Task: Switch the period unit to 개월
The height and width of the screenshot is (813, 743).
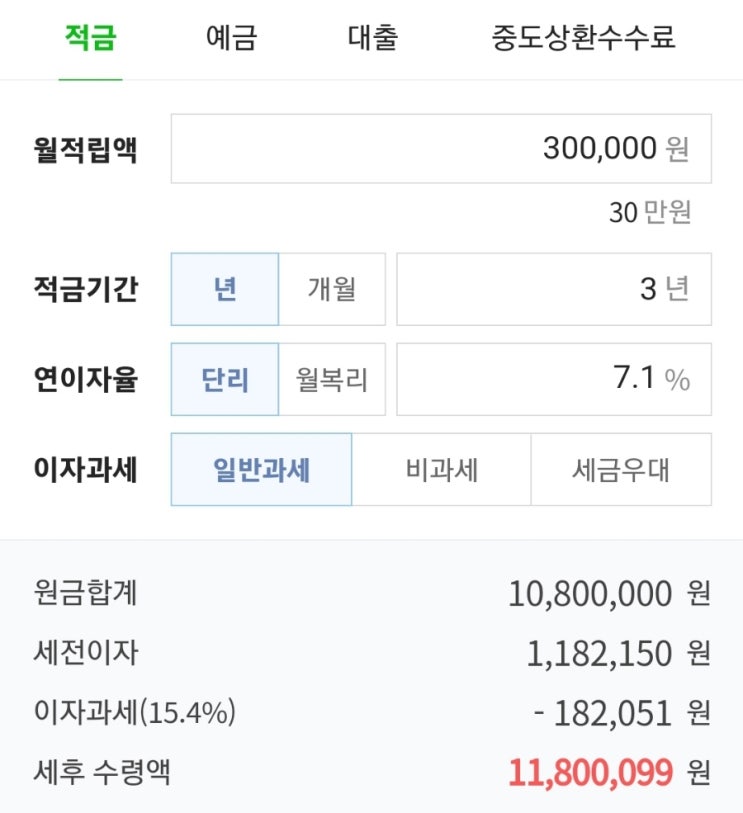Action: tap(332, 289)
